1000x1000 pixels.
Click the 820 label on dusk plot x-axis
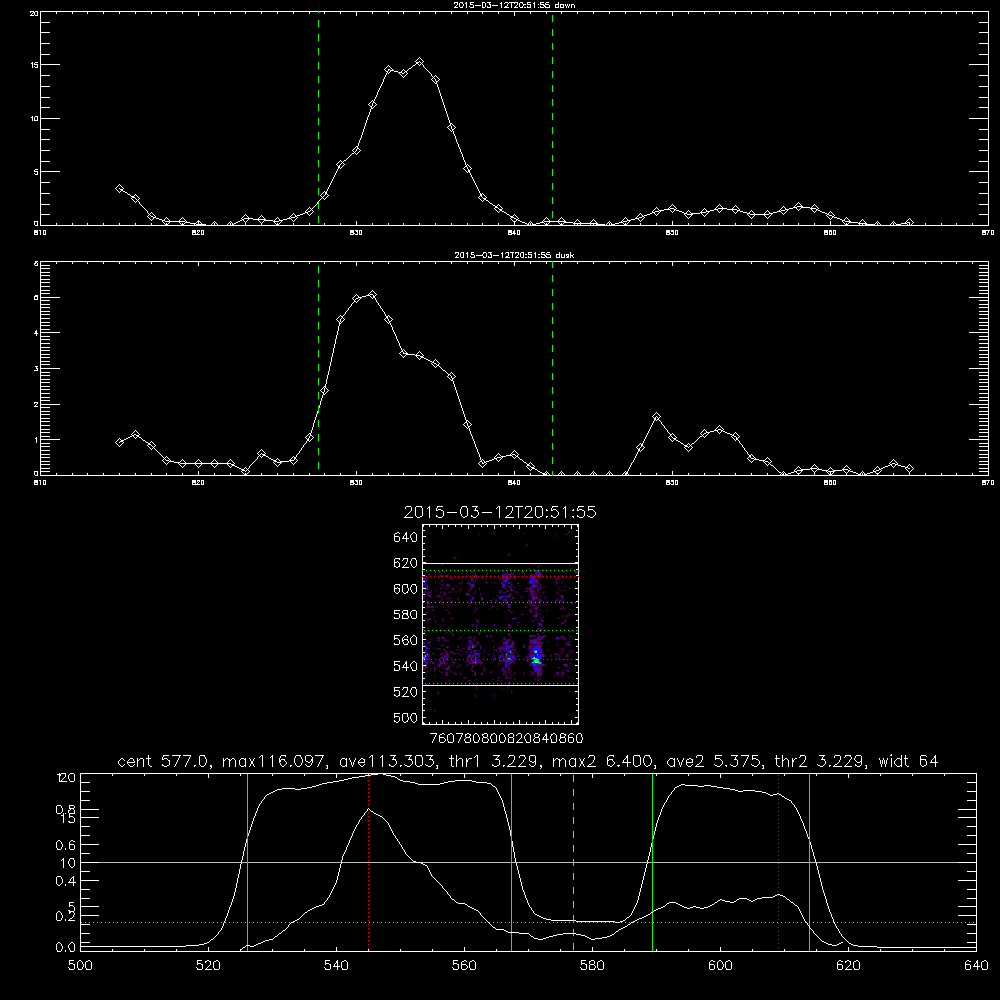(x=198, y=483)
